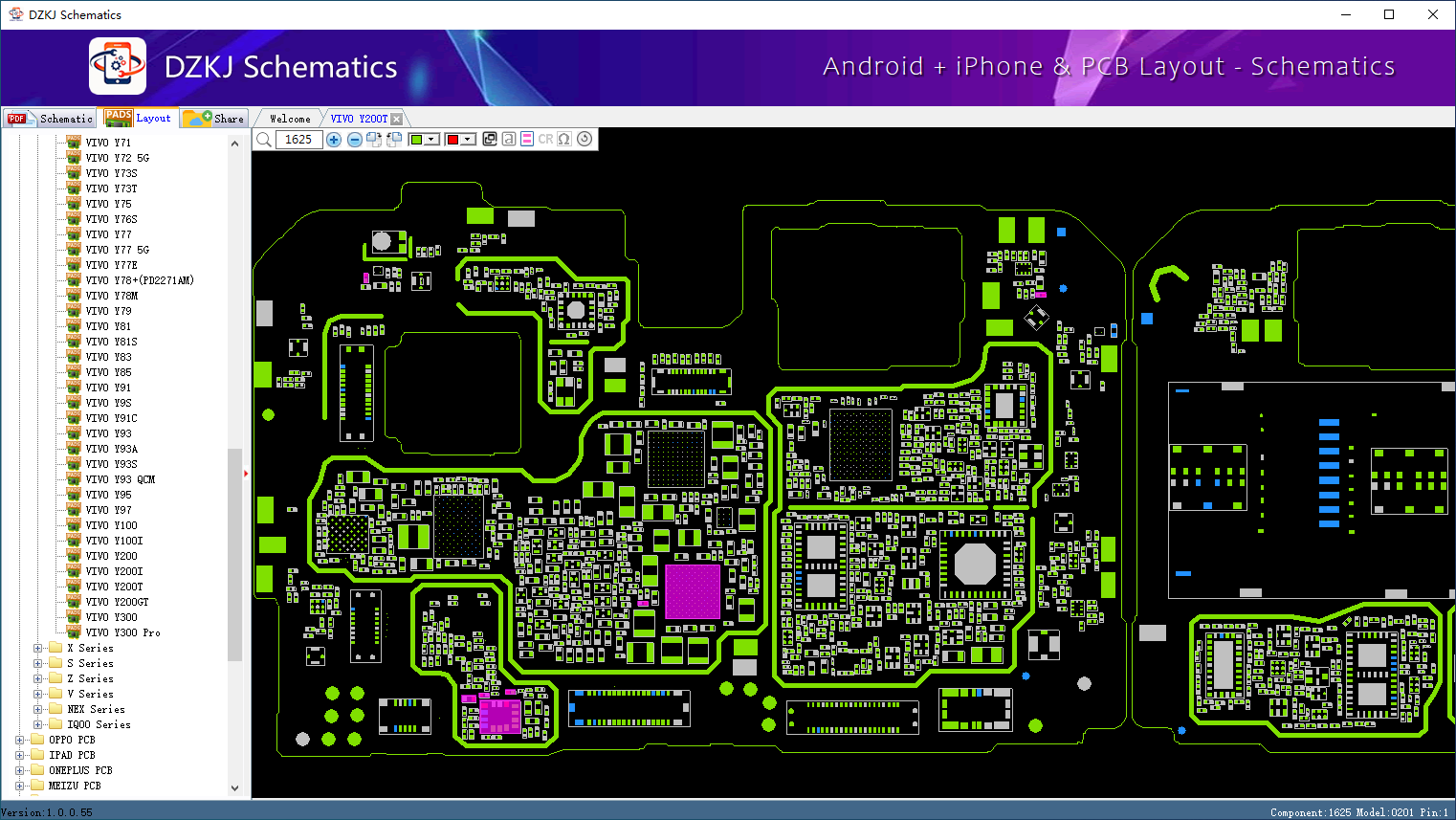This screenshot has width=1456, height=820.
Task: Click the circular refresh arrow icon
Action: coord(585,139)
